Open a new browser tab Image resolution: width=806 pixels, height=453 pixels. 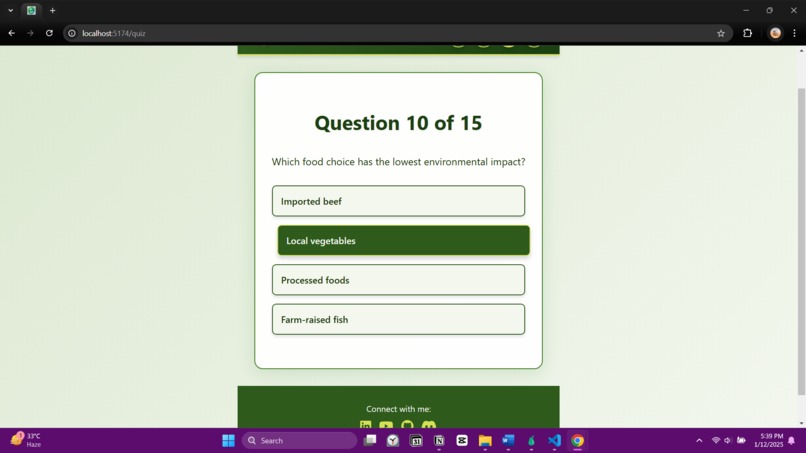[x=52, y=10]
